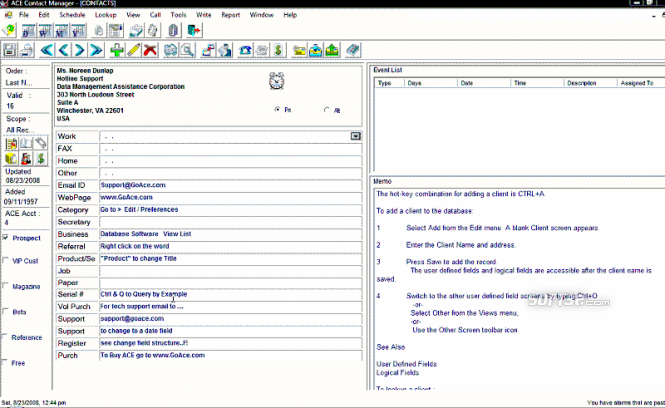Click the outbox upload tray icon

tap(332, 50)
